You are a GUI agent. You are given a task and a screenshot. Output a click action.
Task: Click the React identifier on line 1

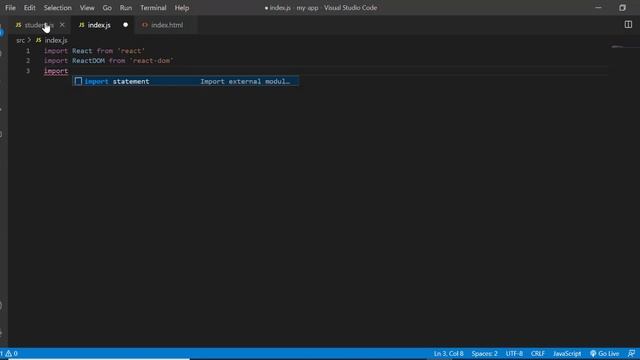82,51
